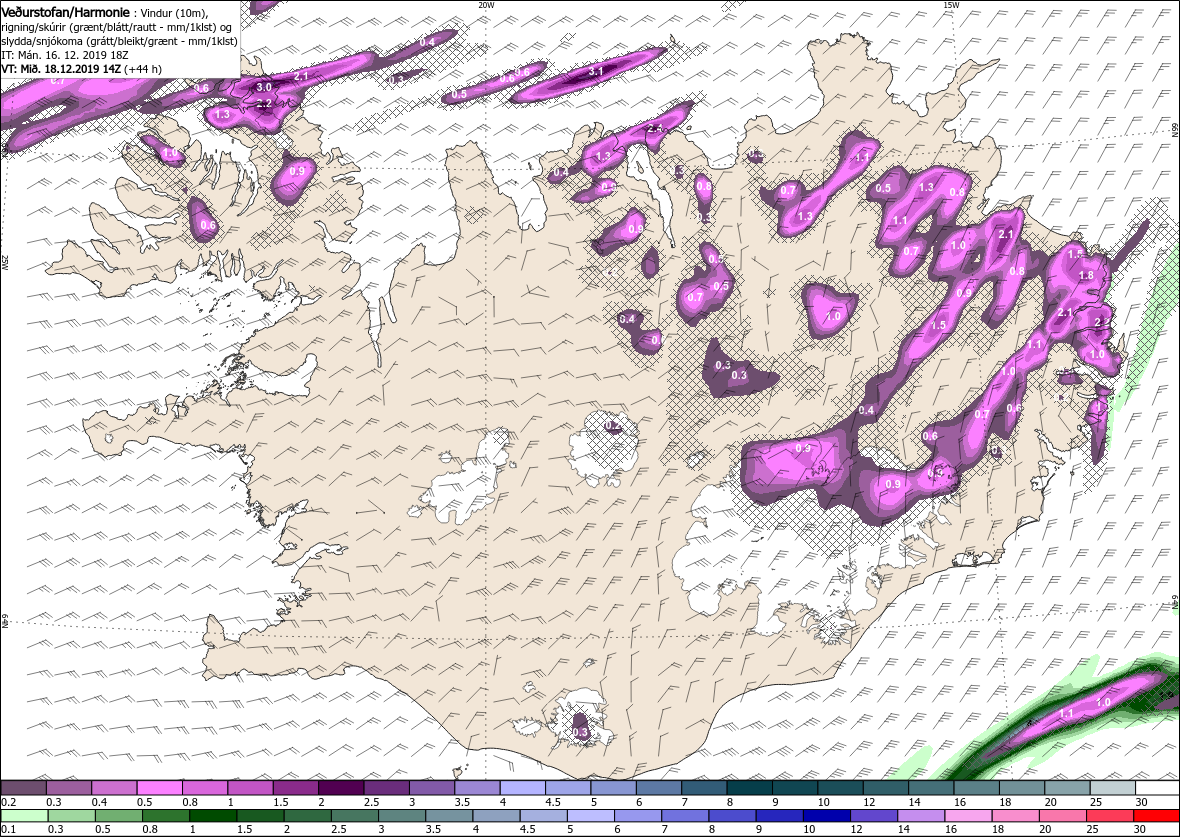
Task: Pick the crimson swatch labeled 25 in lower legend
Action: coord(1109,817)
